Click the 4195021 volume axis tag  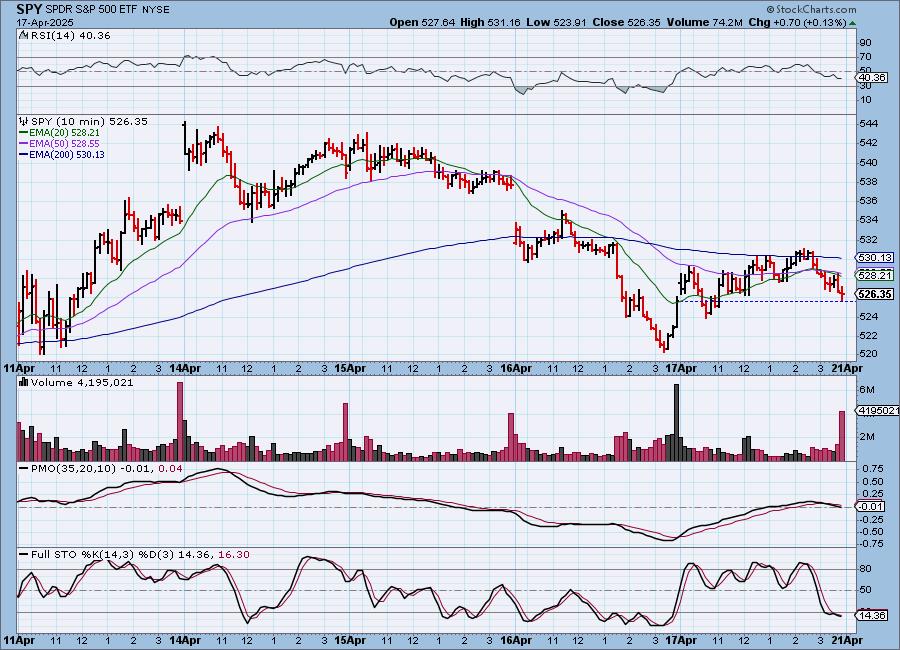click(878, 411)
